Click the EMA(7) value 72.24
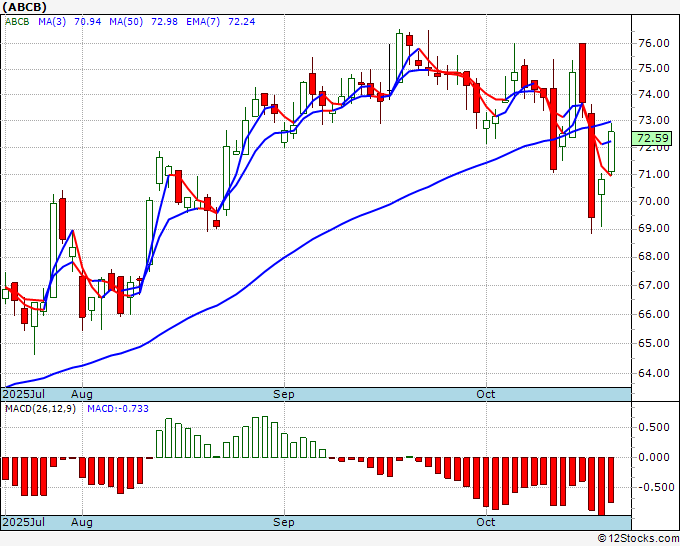Image resolution: width=680 pixels, height=546 pixels. tap(242, 22)
